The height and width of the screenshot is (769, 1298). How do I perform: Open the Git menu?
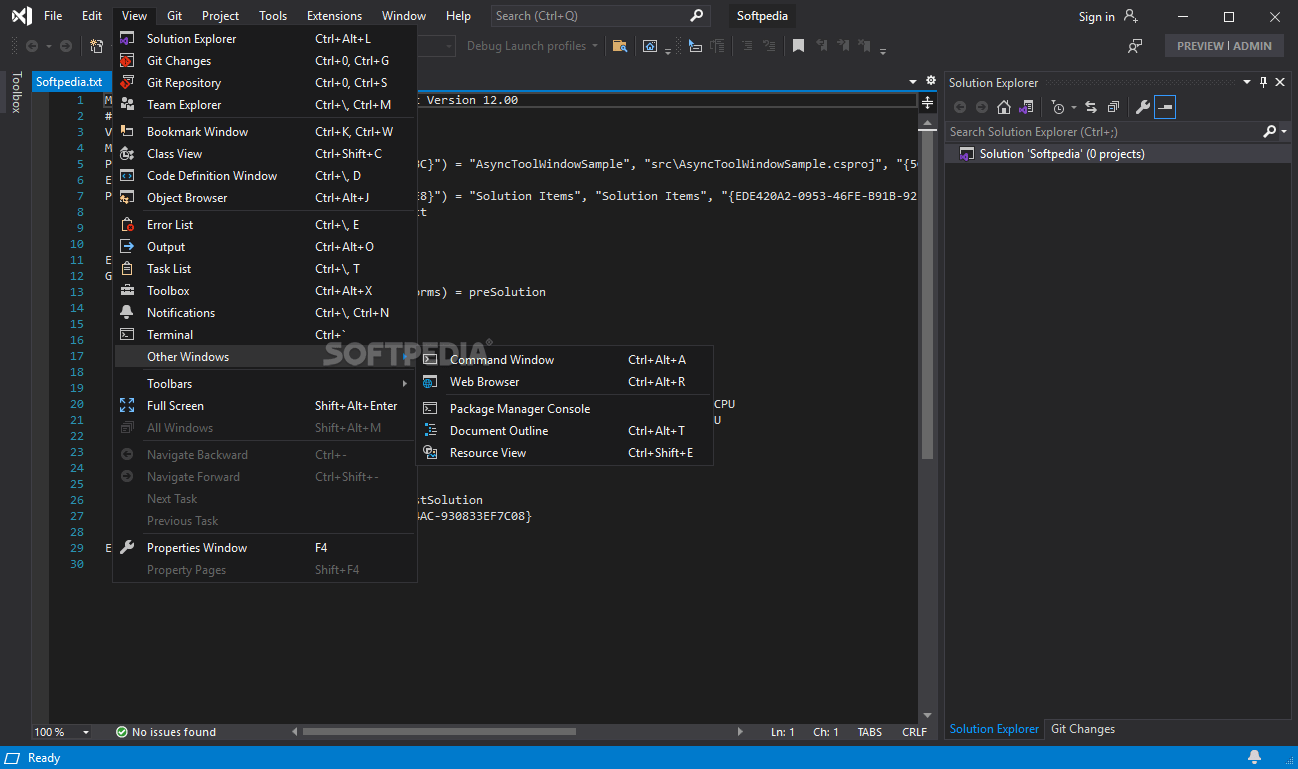174,15
